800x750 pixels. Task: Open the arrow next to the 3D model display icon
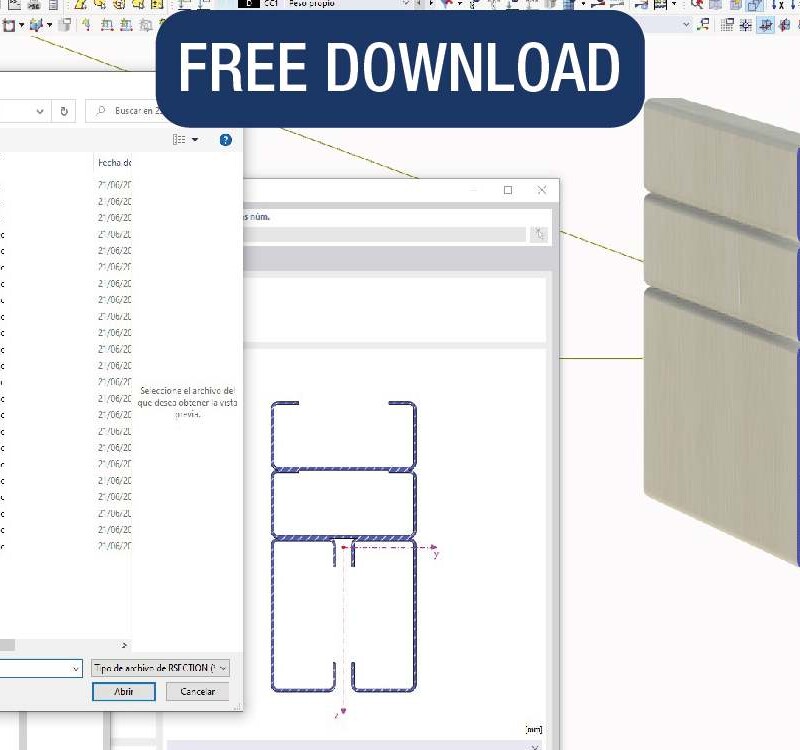pyautogui.click(x=49, y=25)
